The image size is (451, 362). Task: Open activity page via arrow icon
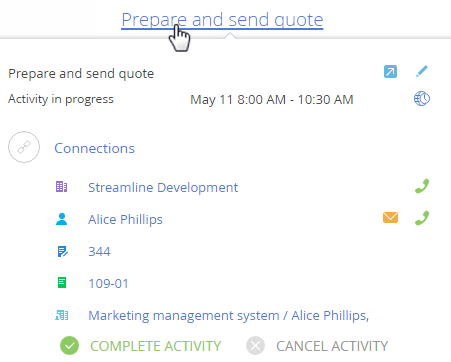coord(390,72)
